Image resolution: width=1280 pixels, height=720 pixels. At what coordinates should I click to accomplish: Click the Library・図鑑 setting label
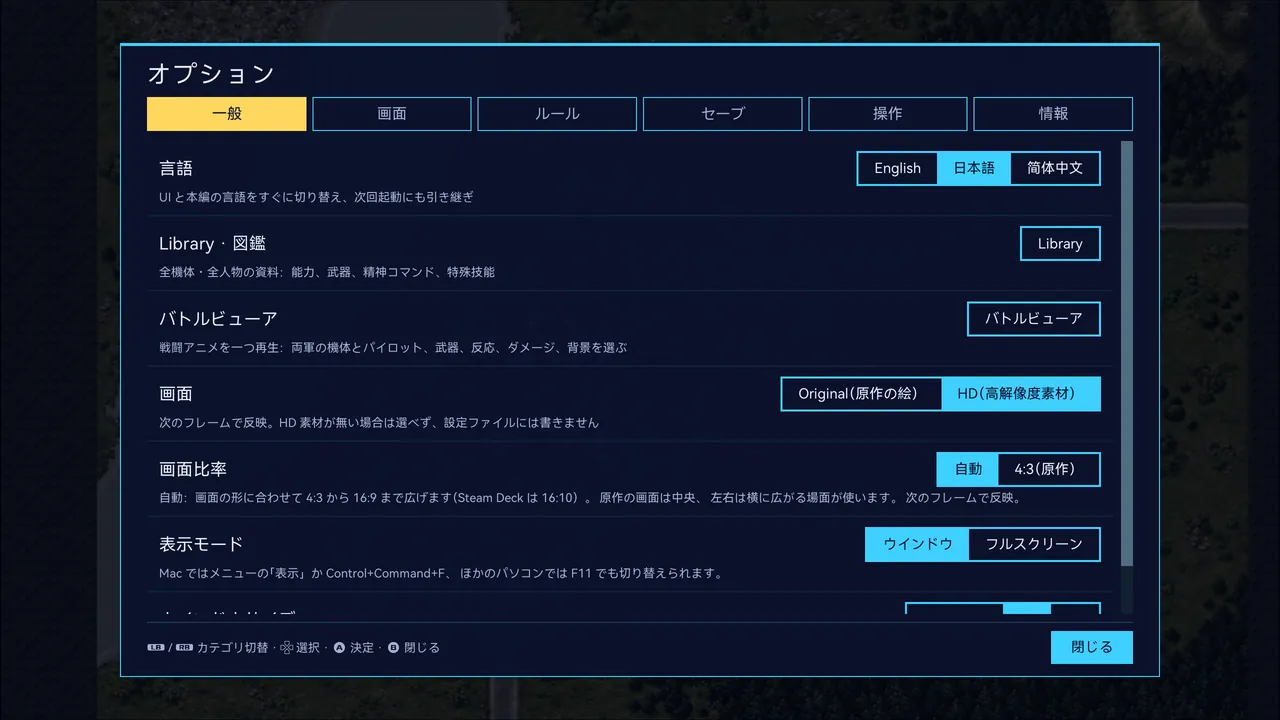click(212, 244)
